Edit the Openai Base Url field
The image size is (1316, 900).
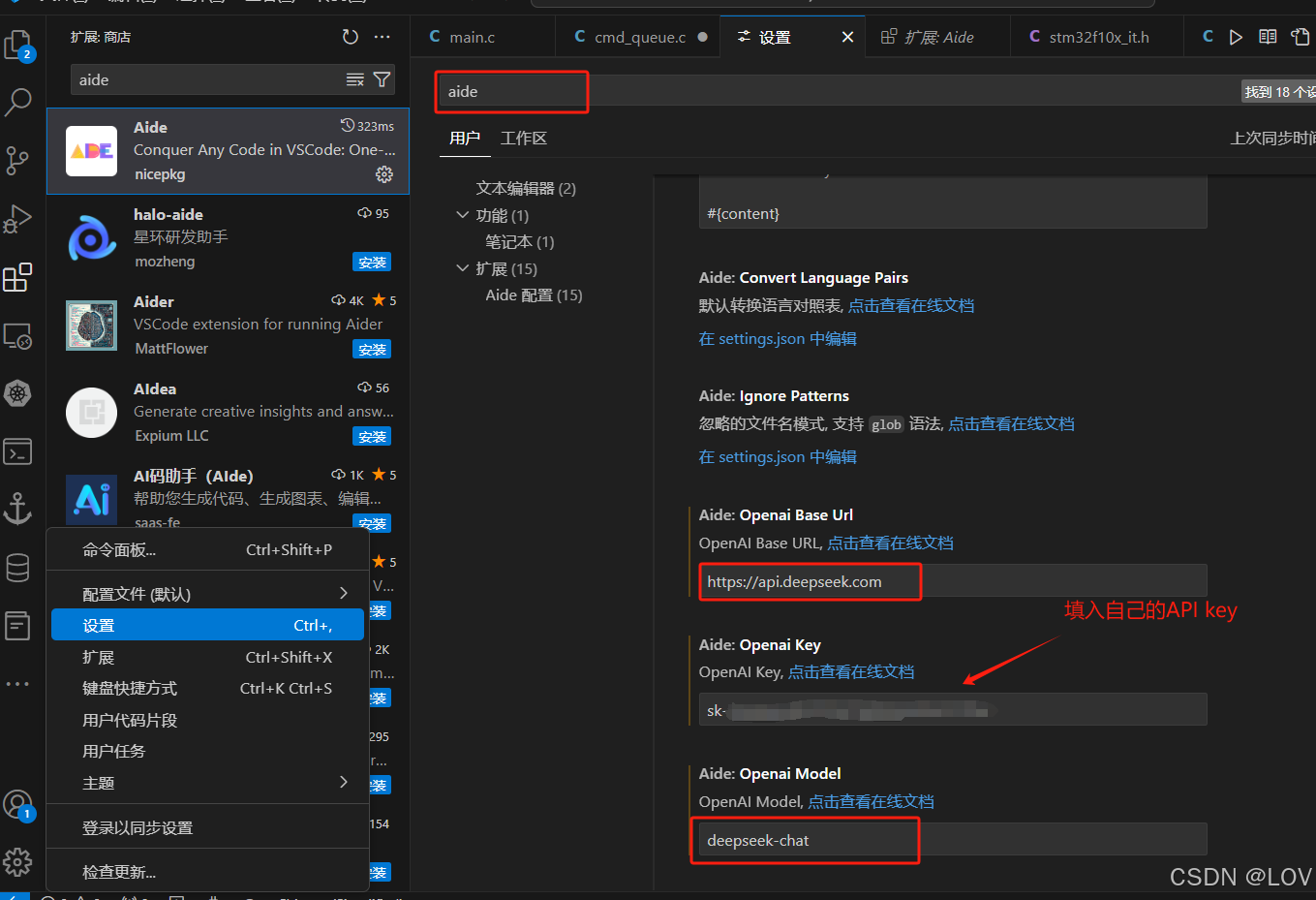[953, 581]
